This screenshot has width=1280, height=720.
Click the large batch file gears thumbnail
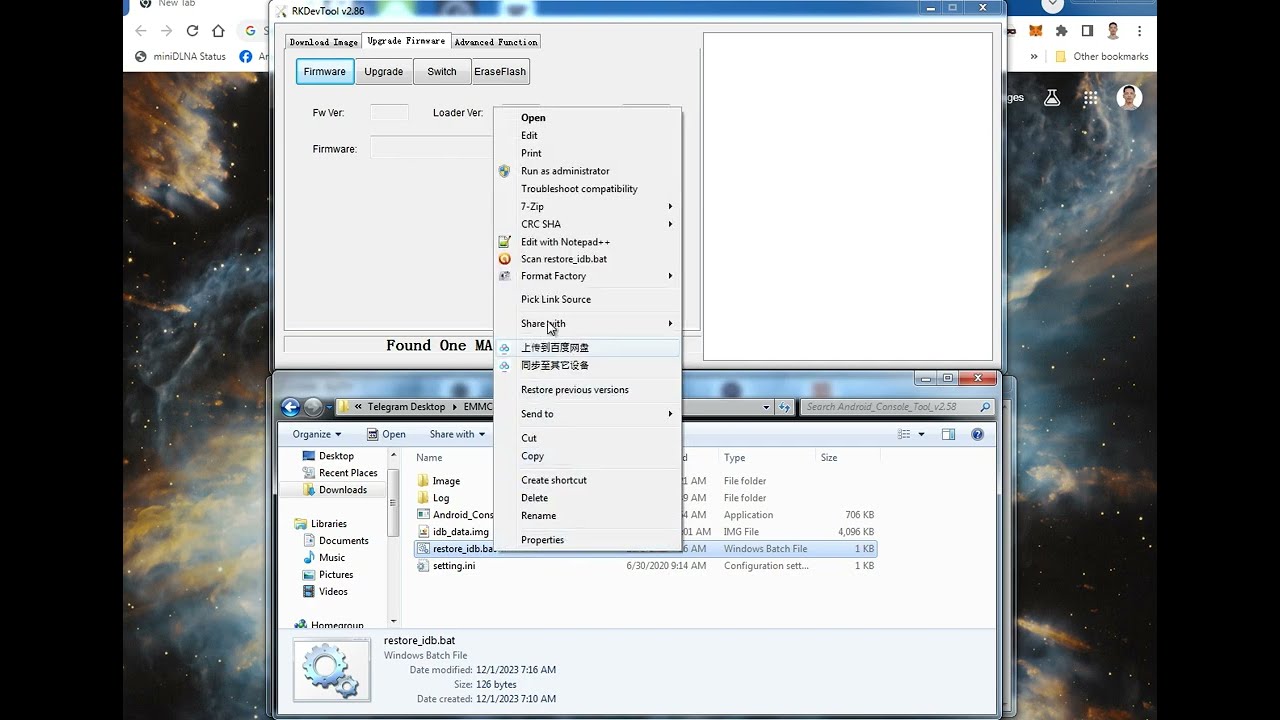pos(331,670)
